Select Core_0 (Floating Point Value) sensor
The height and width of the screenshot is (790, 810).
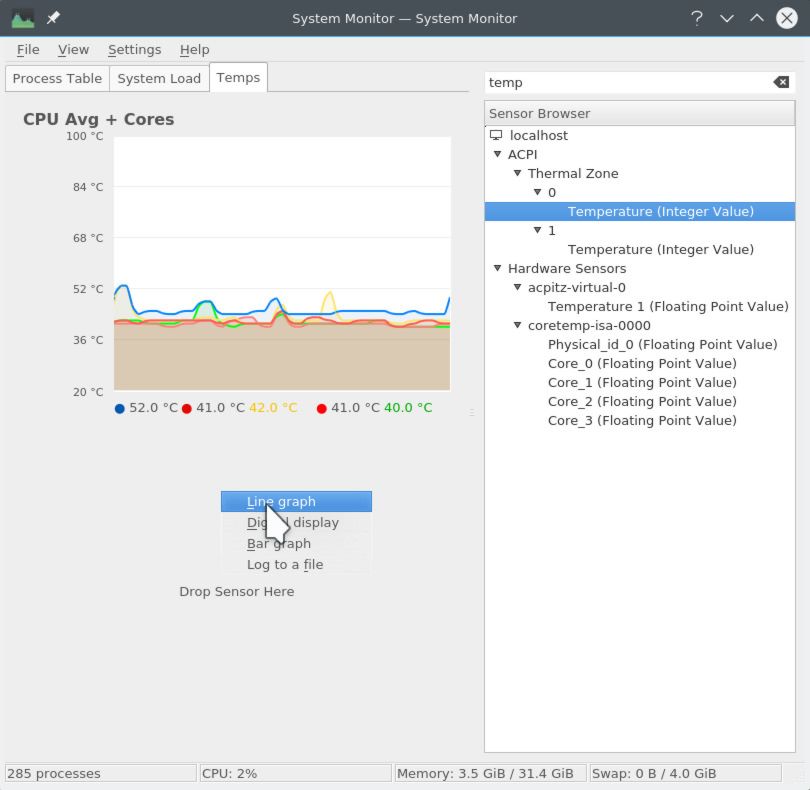tap(642, 364)
